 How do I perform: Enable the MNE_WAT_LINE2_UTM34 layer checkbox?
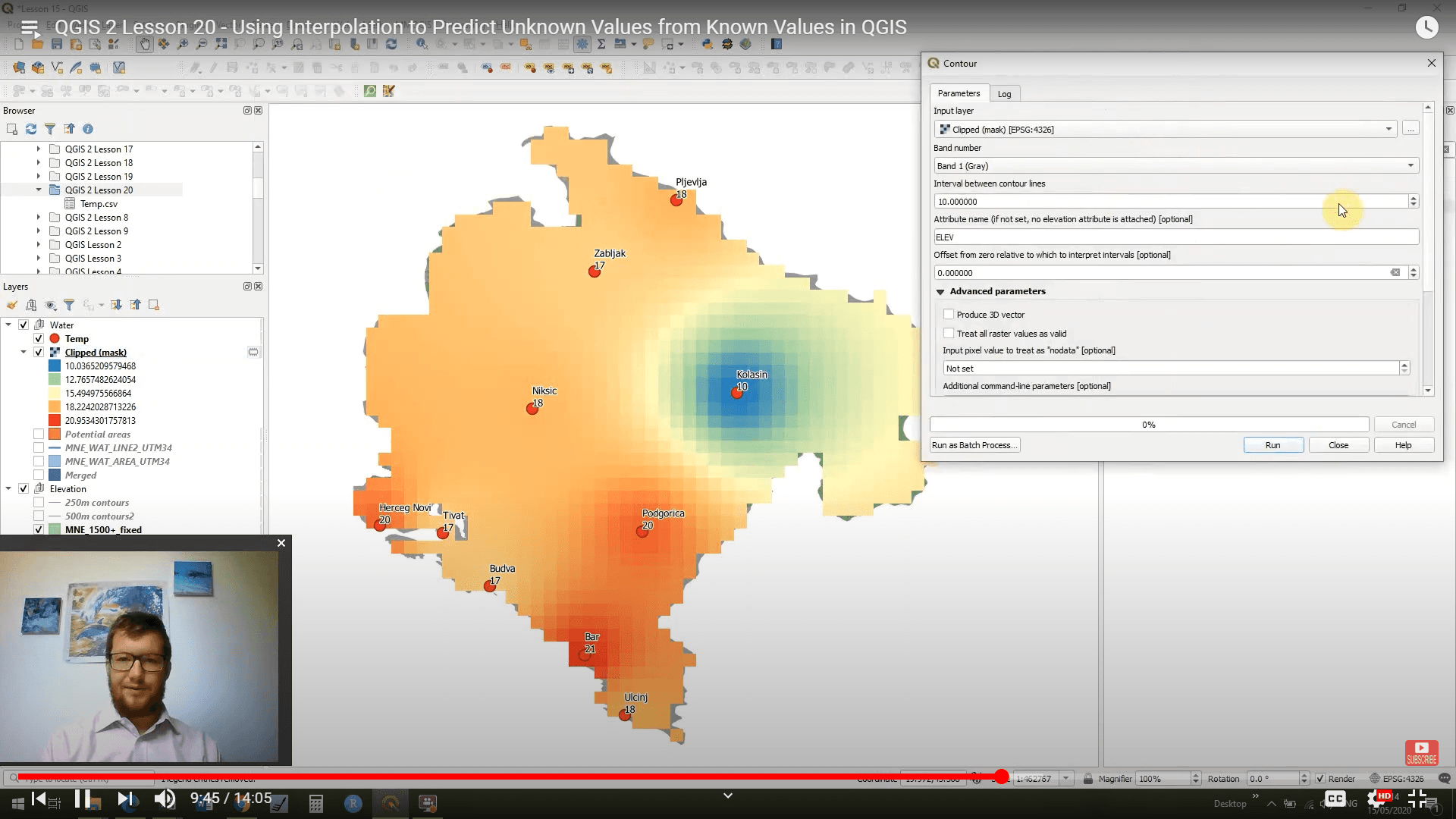(39, 447)
